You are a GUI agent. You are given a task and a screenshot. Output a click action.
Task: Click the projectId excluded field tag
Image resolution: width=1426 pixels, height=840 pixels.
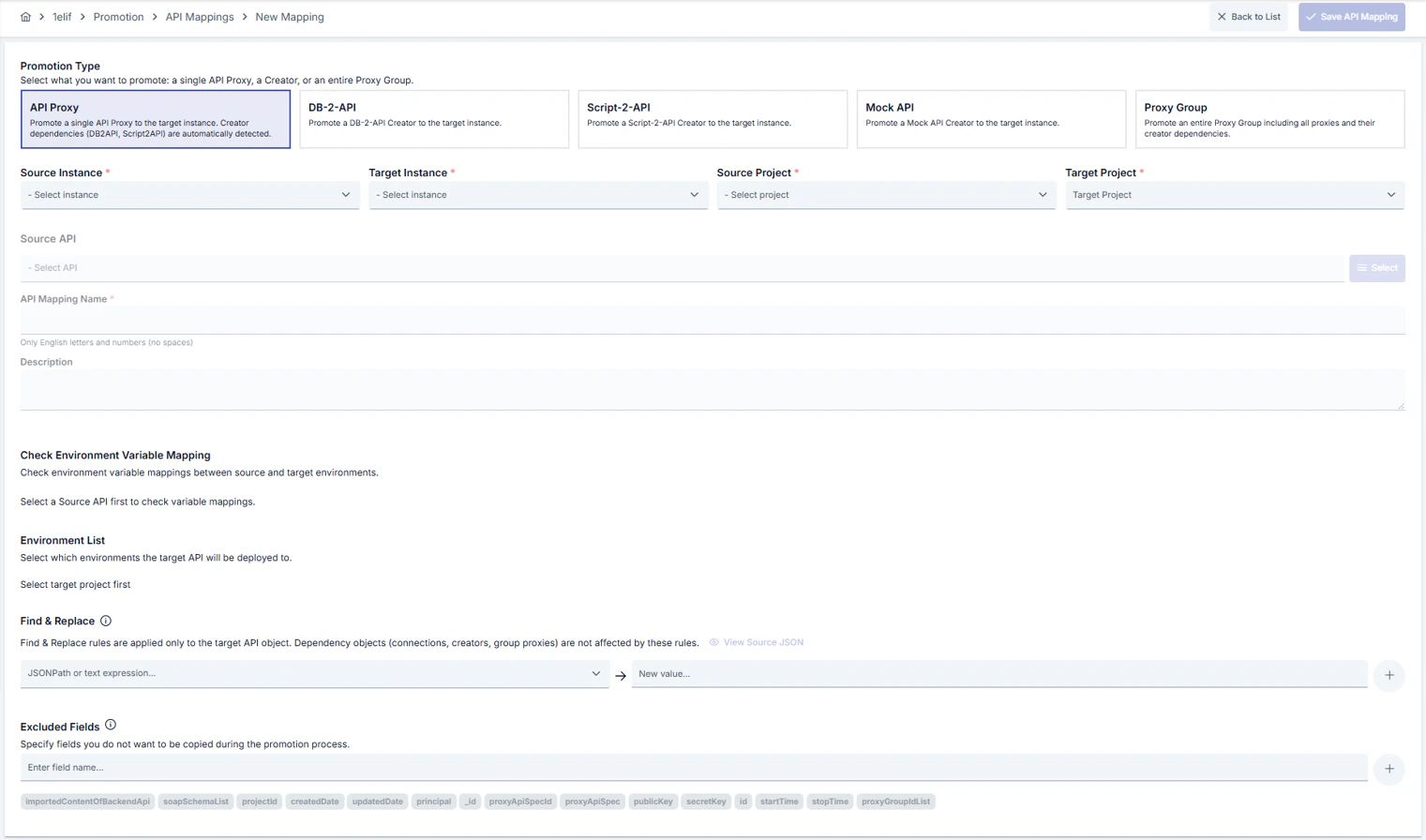click(260, 802)
